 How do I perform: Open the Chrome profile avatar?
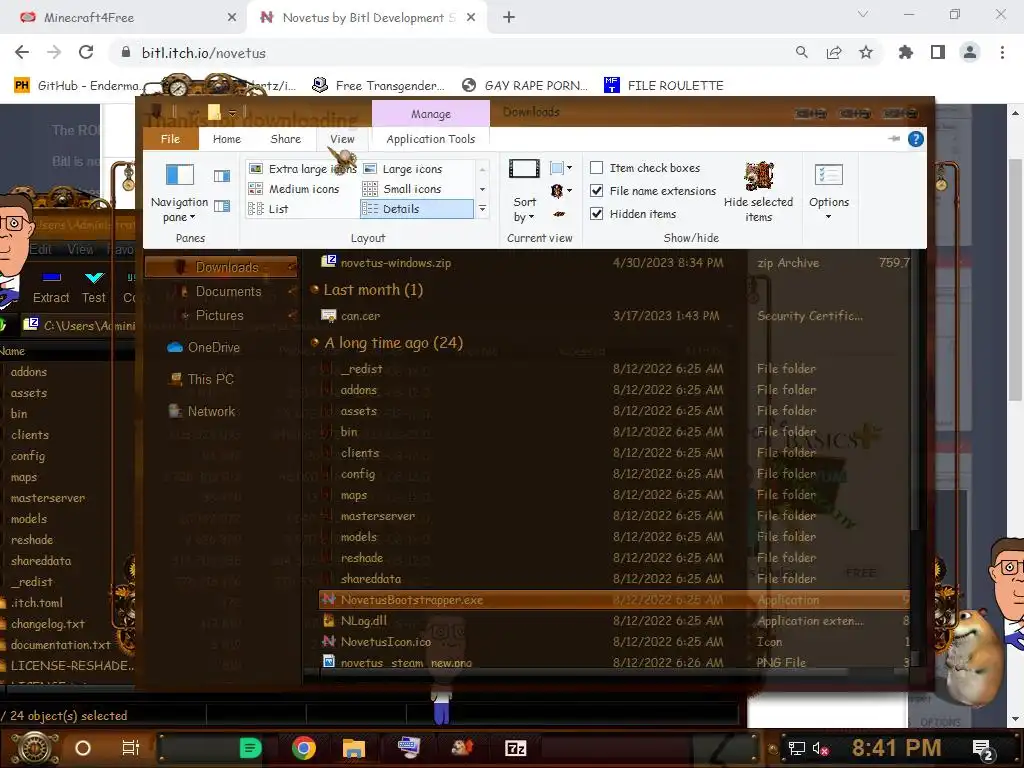coord(970,53)
